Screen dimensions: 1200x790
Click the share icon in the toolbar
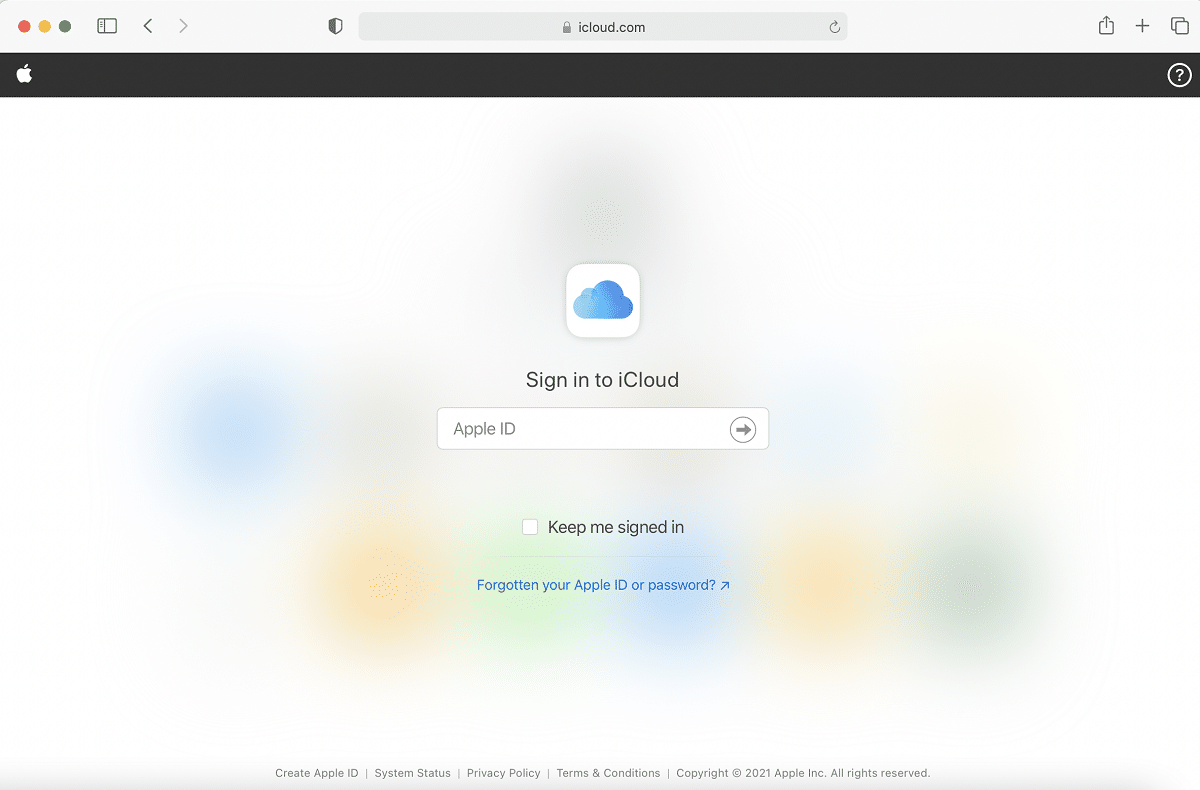click(x=1105, y=26)
